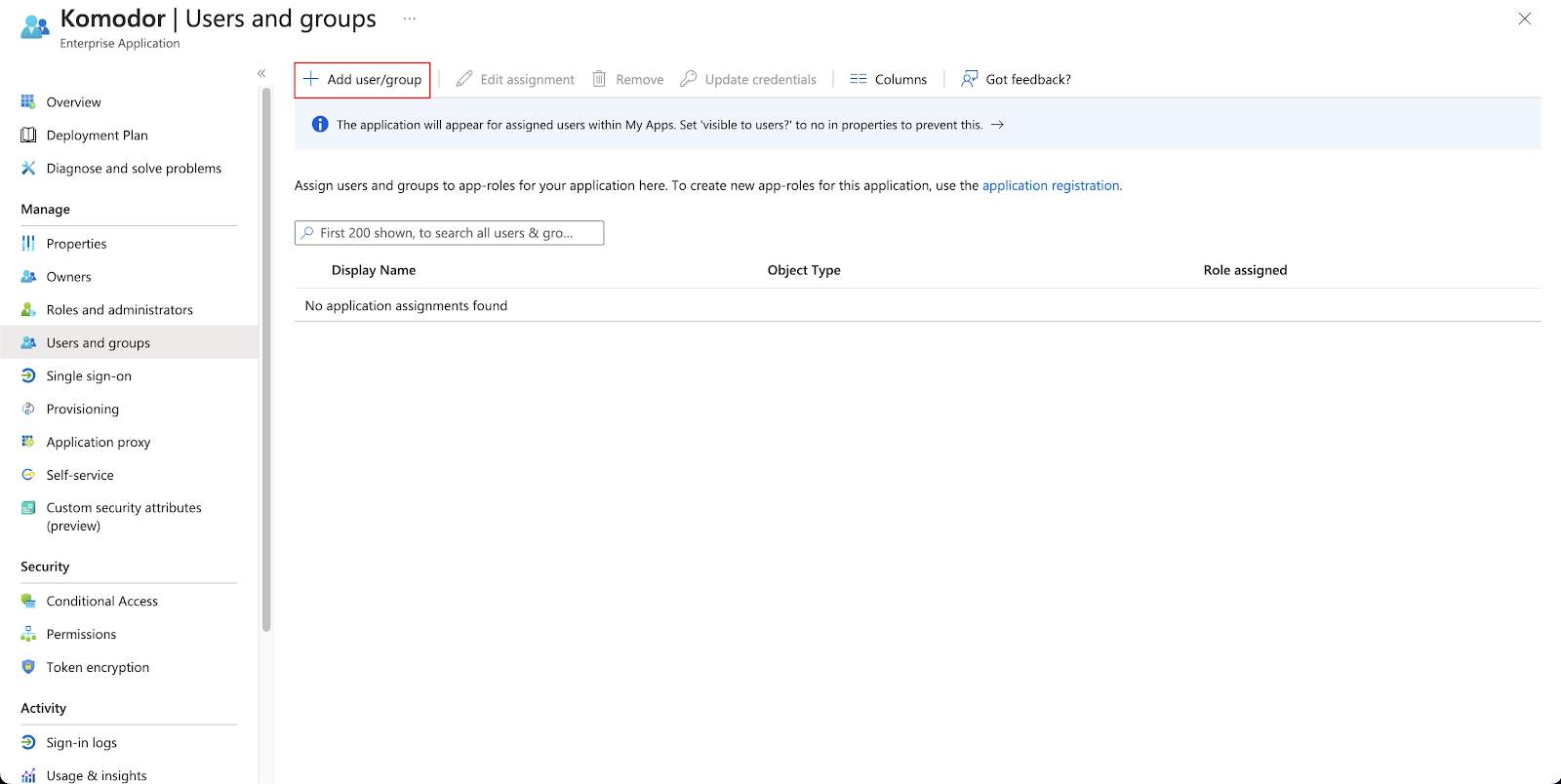Click the Diagnose wrench icon

pos(28,168)
